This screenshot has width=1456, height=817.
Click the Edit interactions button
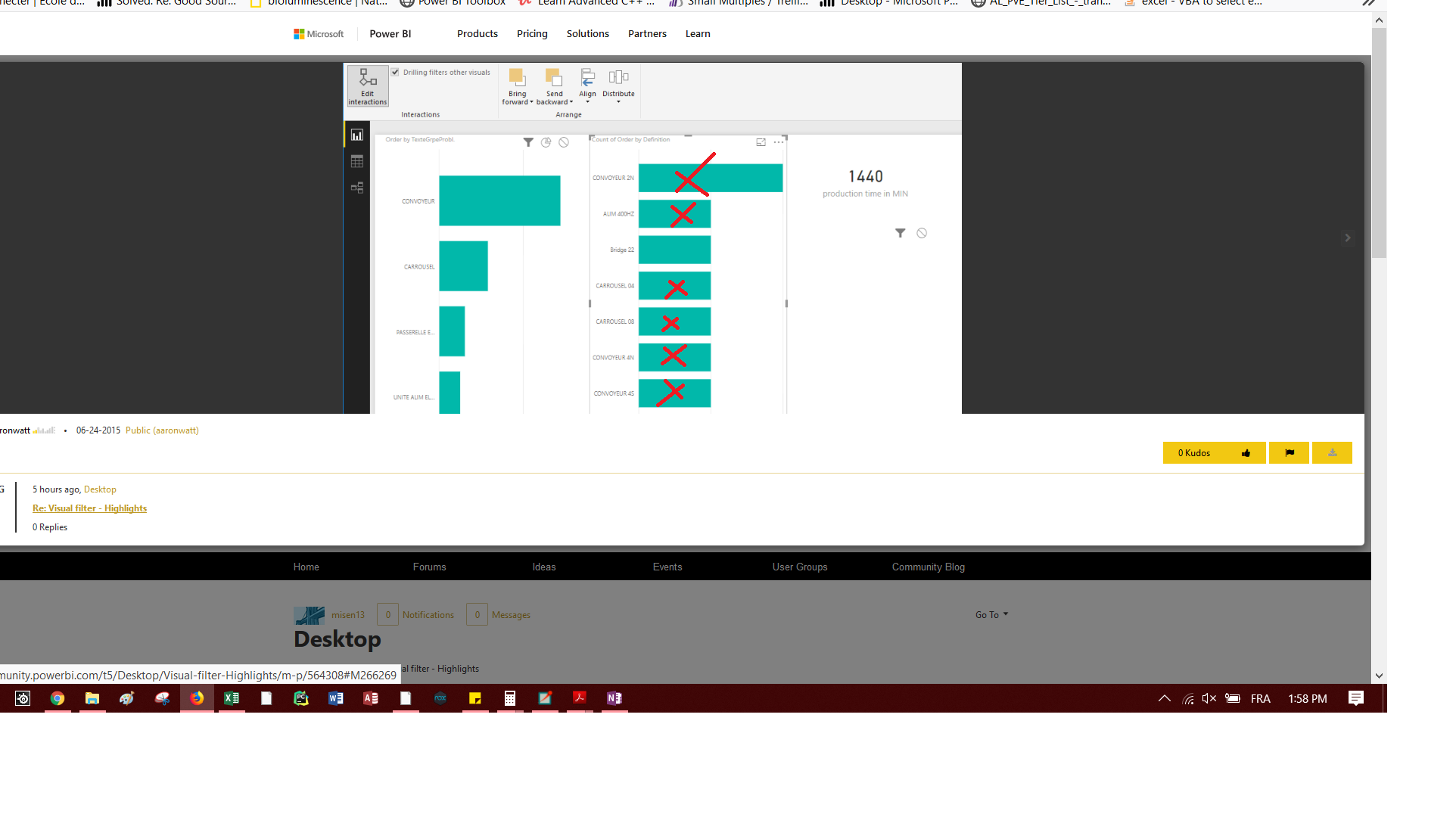tap(368, 86)
